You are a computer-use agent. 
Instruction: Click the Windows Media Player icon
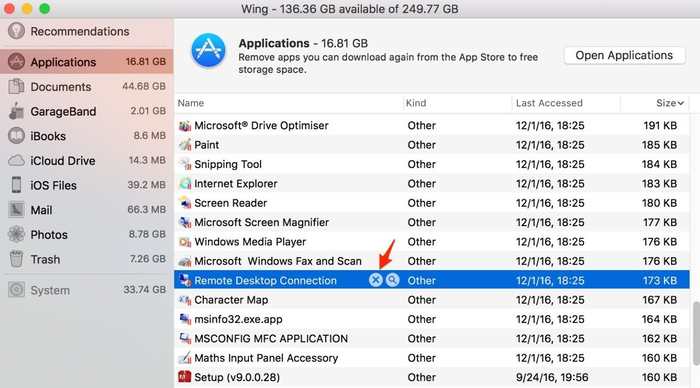pyautogui.click(x=185, y=242)
